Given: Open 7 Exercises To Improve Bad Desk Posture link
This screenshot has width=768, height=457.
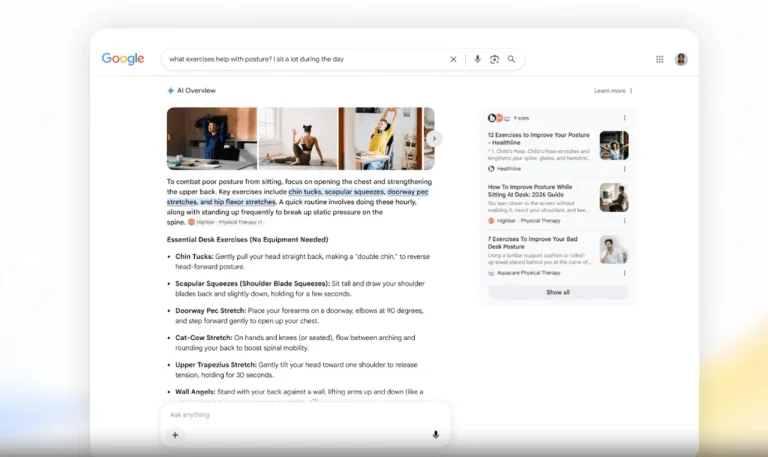Looking at the screenshot, I should [532, 243].
